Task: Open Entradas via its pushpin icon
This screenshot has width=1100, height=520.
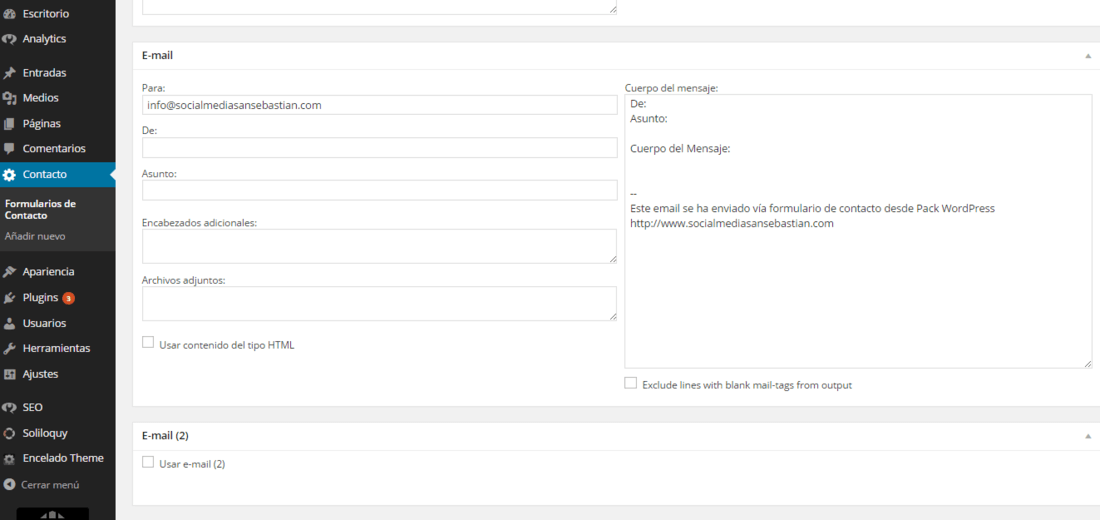Action: point(9,73)
